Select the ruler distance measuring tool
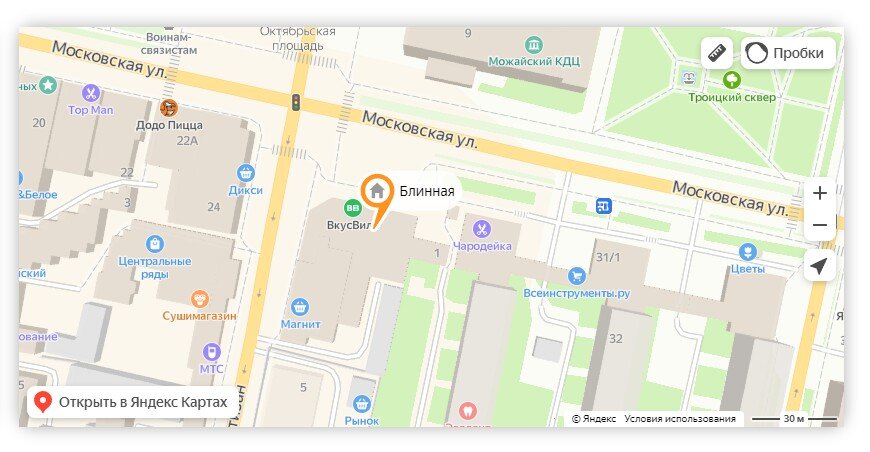The image size is (870, 452). coord(717,53)
